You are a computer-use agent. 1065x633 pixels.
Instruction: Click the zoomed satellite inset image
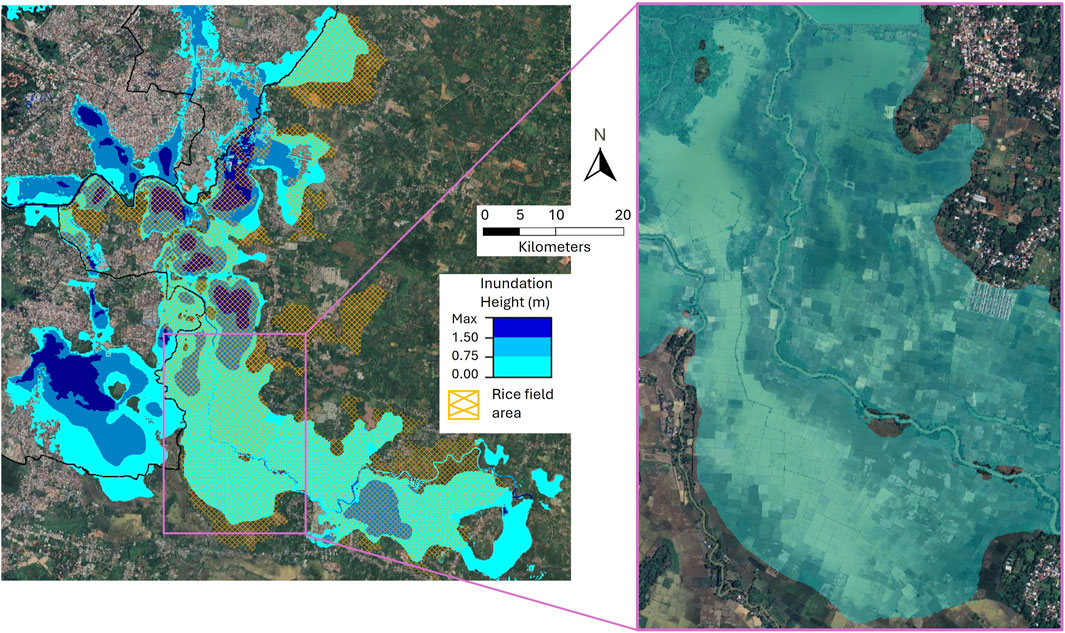point(850,316)
